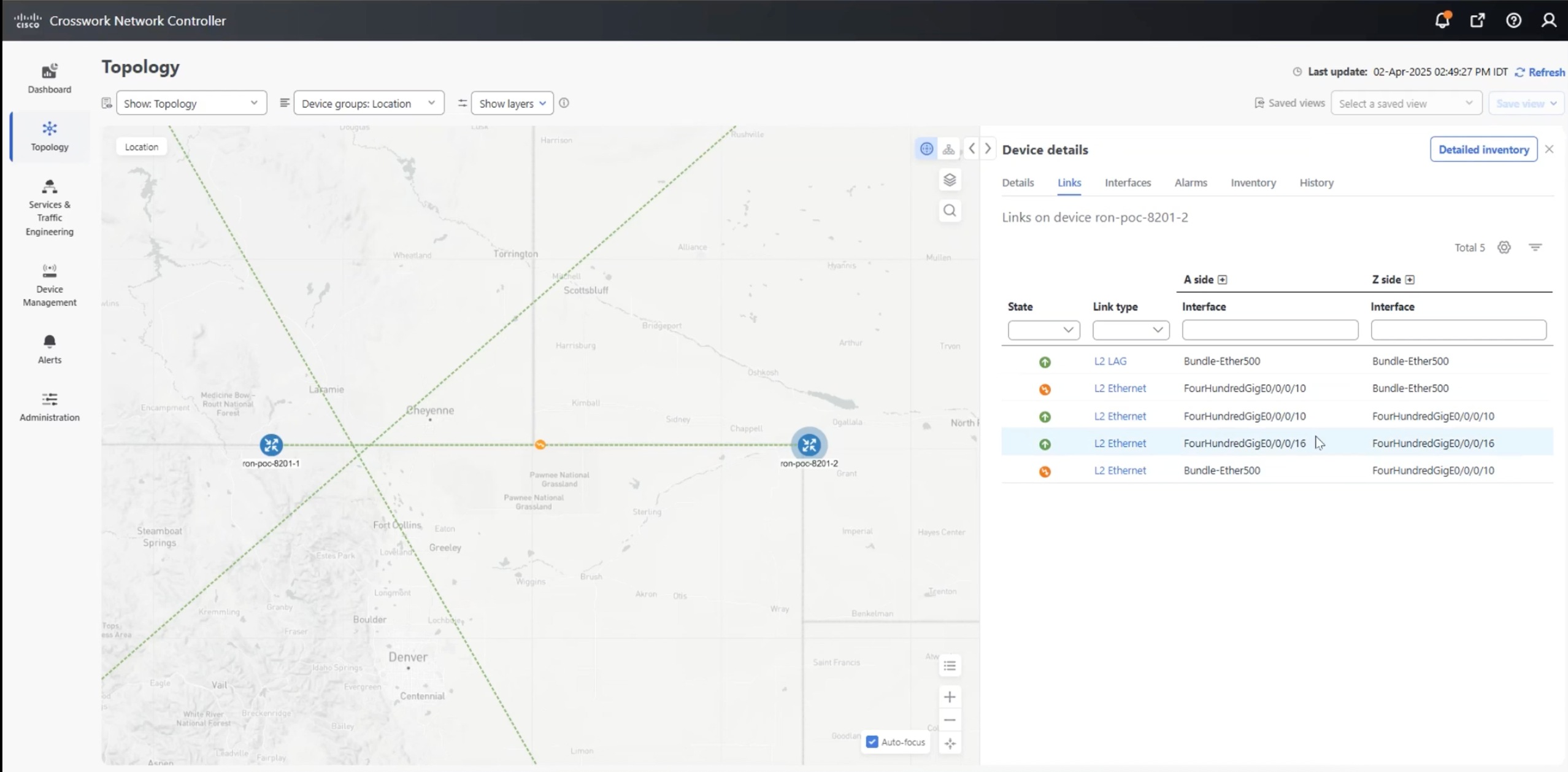Open the help question mark icon
1568x772 pixels.
tap(1513, 20)
